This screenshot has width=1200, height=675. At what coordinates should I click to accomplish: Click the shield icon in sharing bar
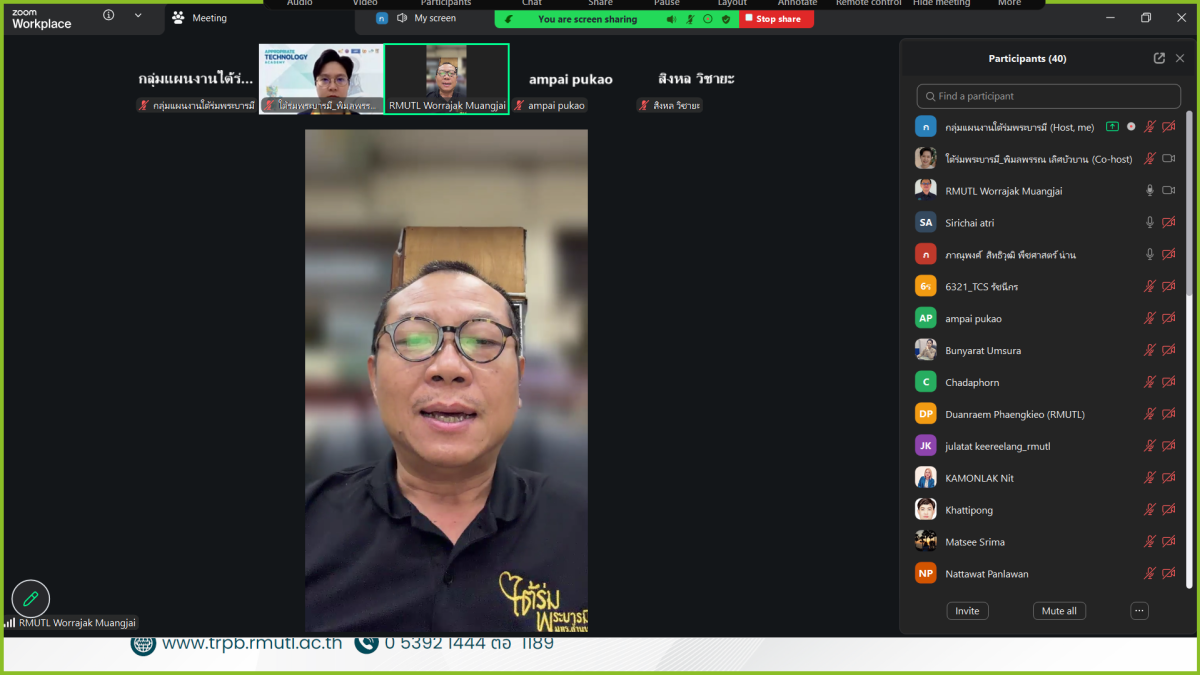726,19
